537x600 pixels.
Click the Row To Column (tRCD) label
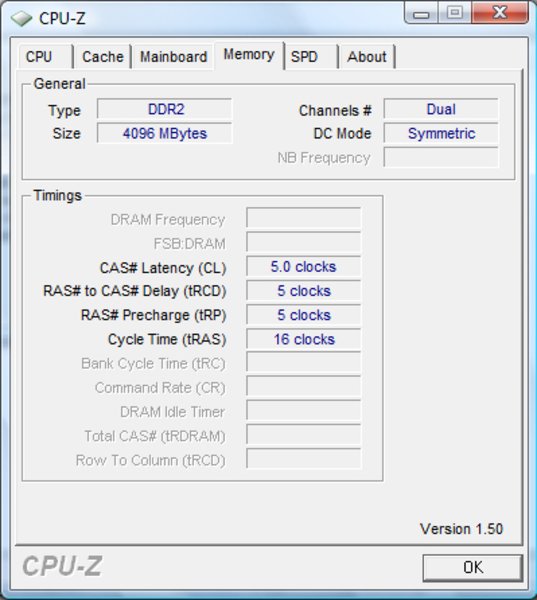(x=150, y=460)
